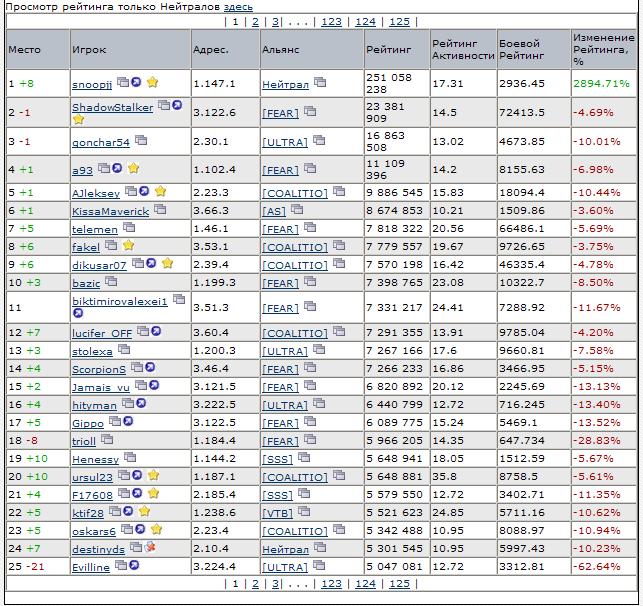Click the envelope icon next to destinyds
This screenshot has height=606, width=643.
pos(150,548)
